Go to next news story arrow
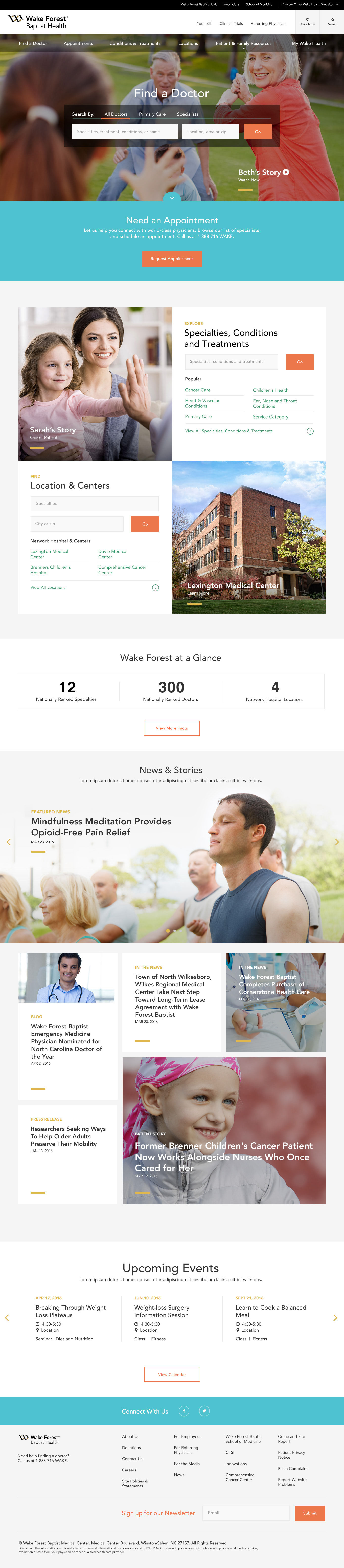Viewport: 344px width, 1568px height. [336, 842]
